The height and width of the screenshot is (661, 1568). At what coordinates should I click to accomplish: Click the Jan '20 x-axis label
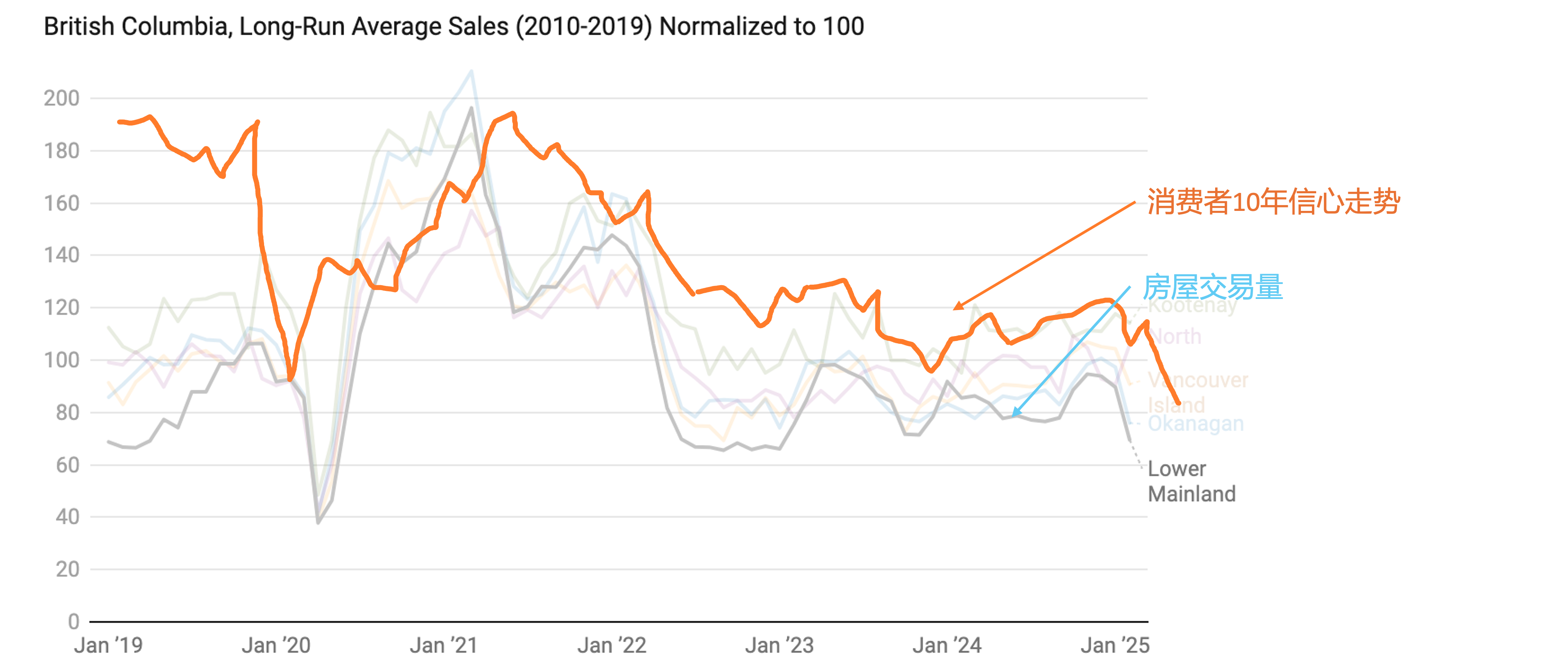coord(276,645)
